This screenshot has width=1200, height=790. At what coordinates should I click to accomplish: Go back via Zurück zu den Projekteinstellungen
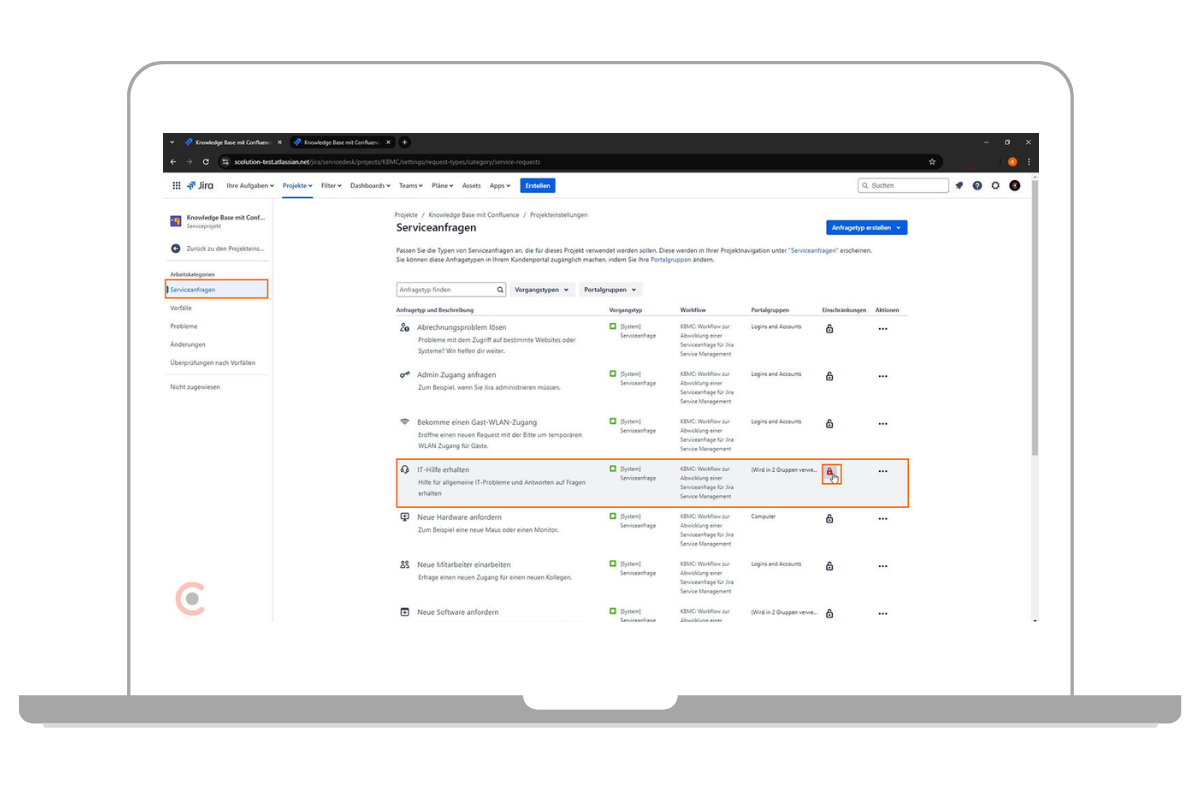tap(217, 248)
